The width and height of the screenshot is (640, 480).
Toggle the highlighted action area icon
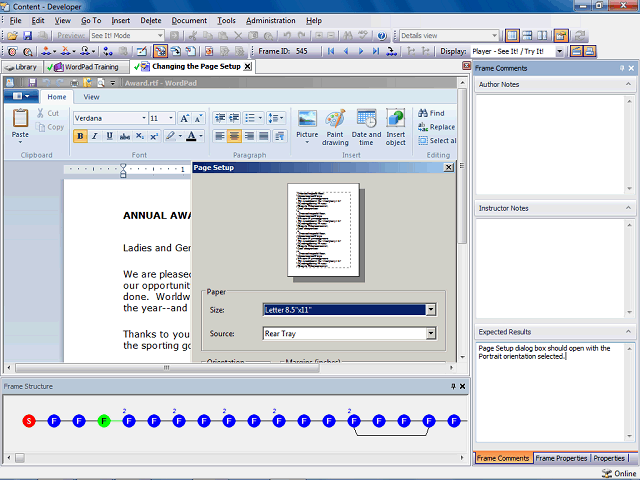click(160, 51)
